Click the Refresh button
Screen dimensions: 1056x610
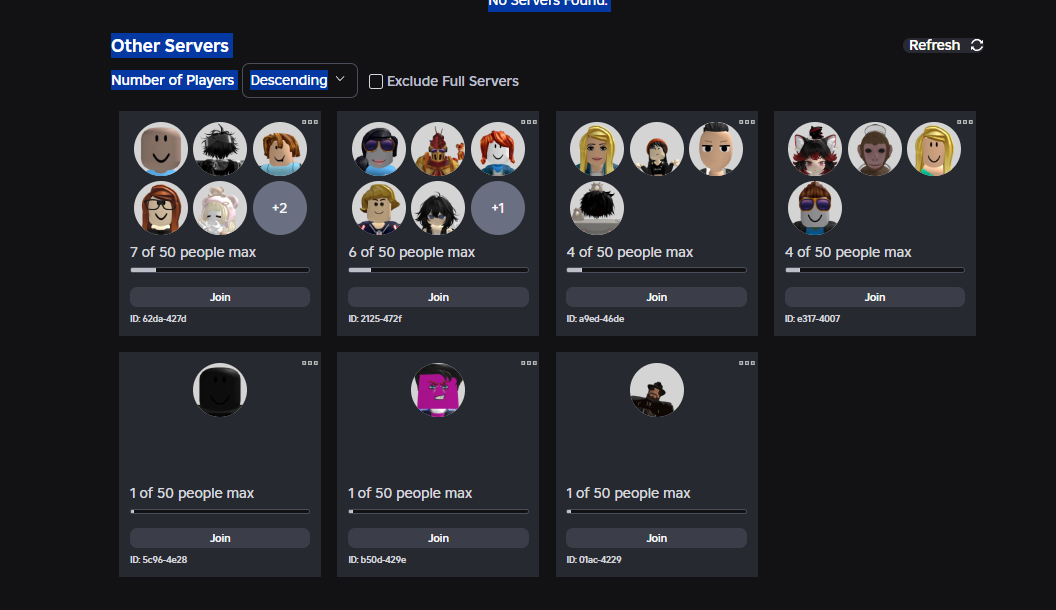[935, 44]
